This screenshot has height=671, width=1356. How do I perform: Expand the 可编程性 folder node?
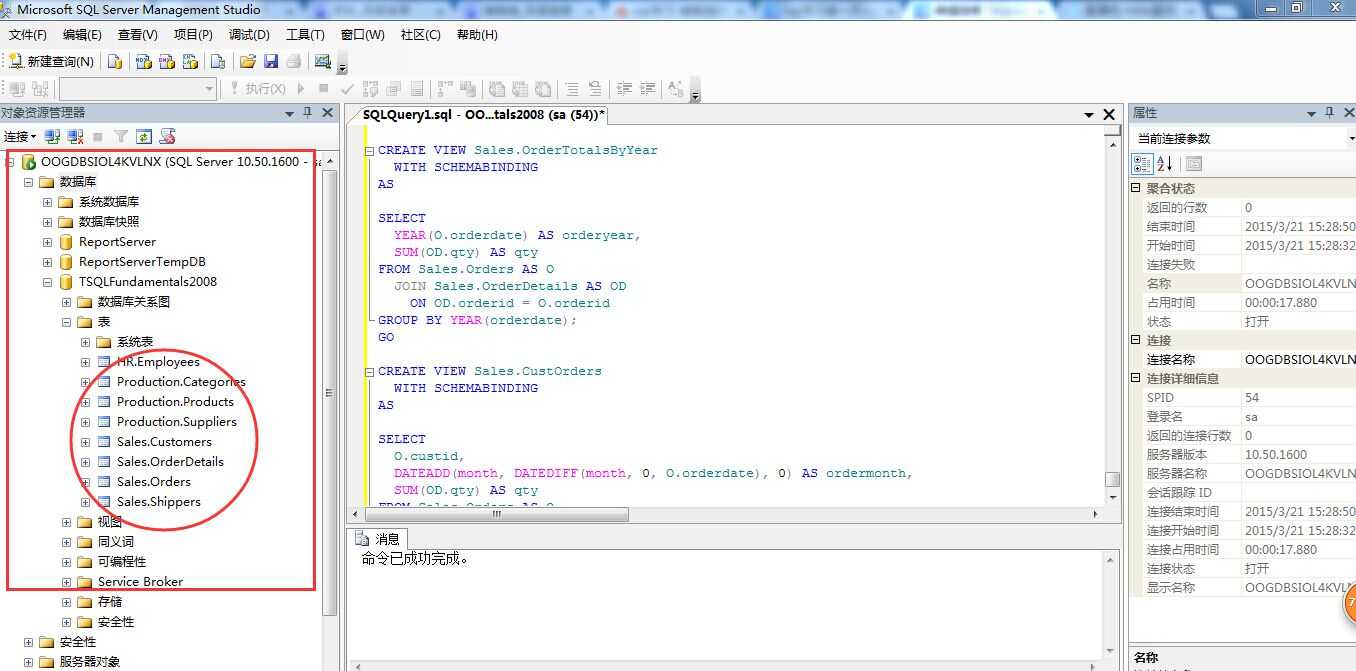click(x=66, y=562)
